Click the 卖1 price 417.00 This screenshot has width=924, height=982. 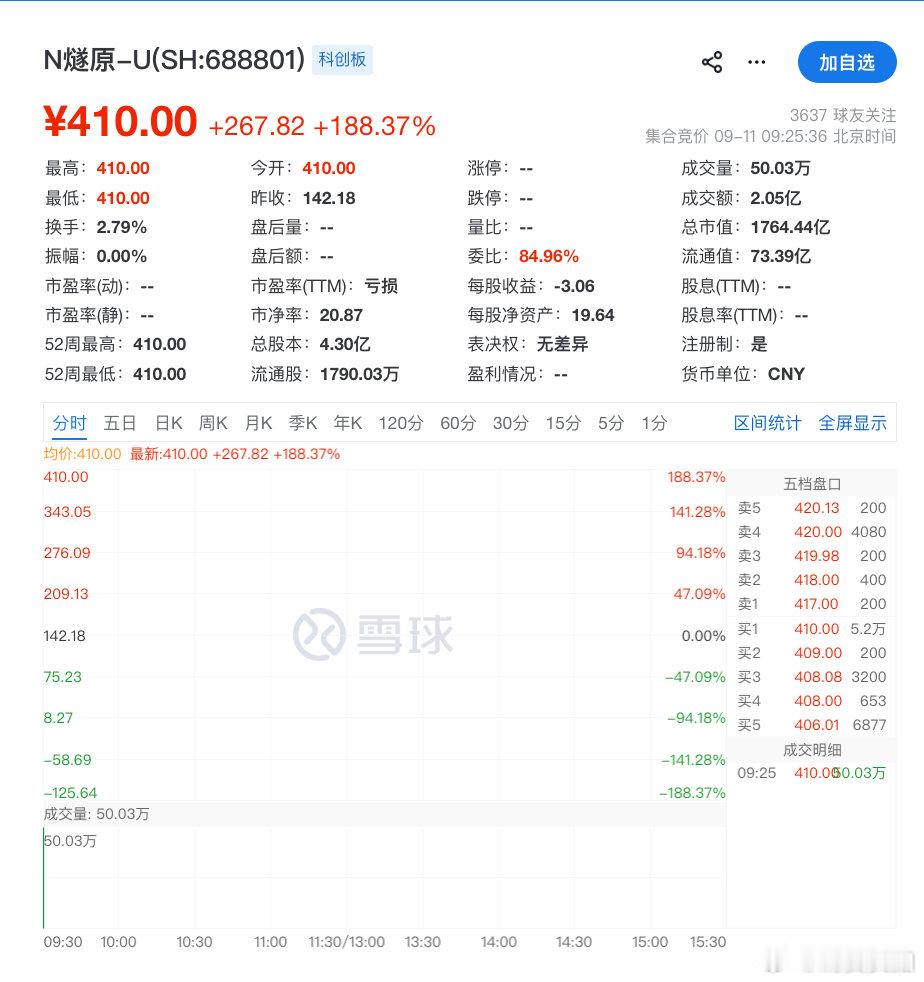click(816, 604)
